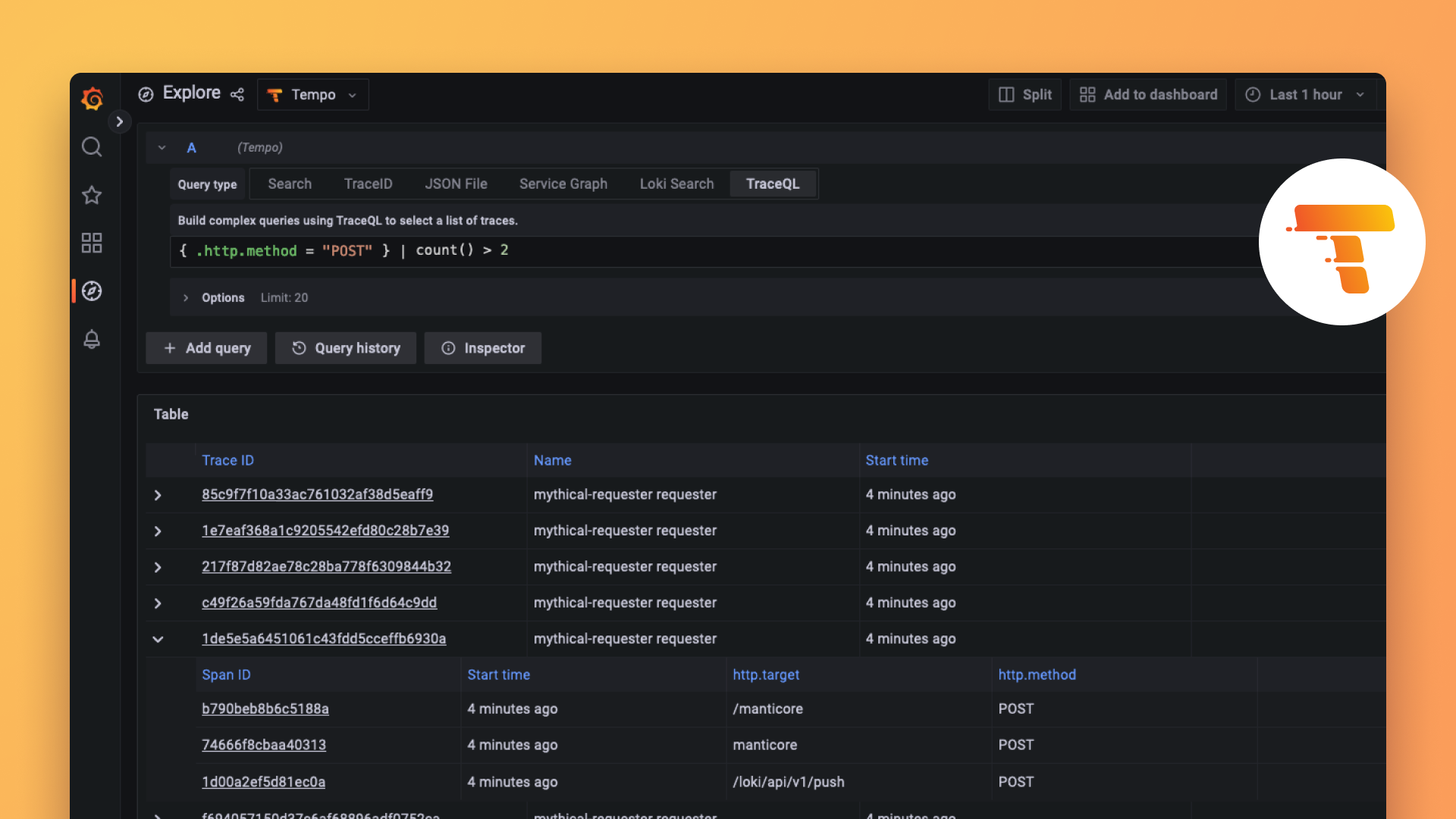Select the Loki Search tab
Image resolution: width=1456 pixels, height=819 pixels.
pos(676,184)
